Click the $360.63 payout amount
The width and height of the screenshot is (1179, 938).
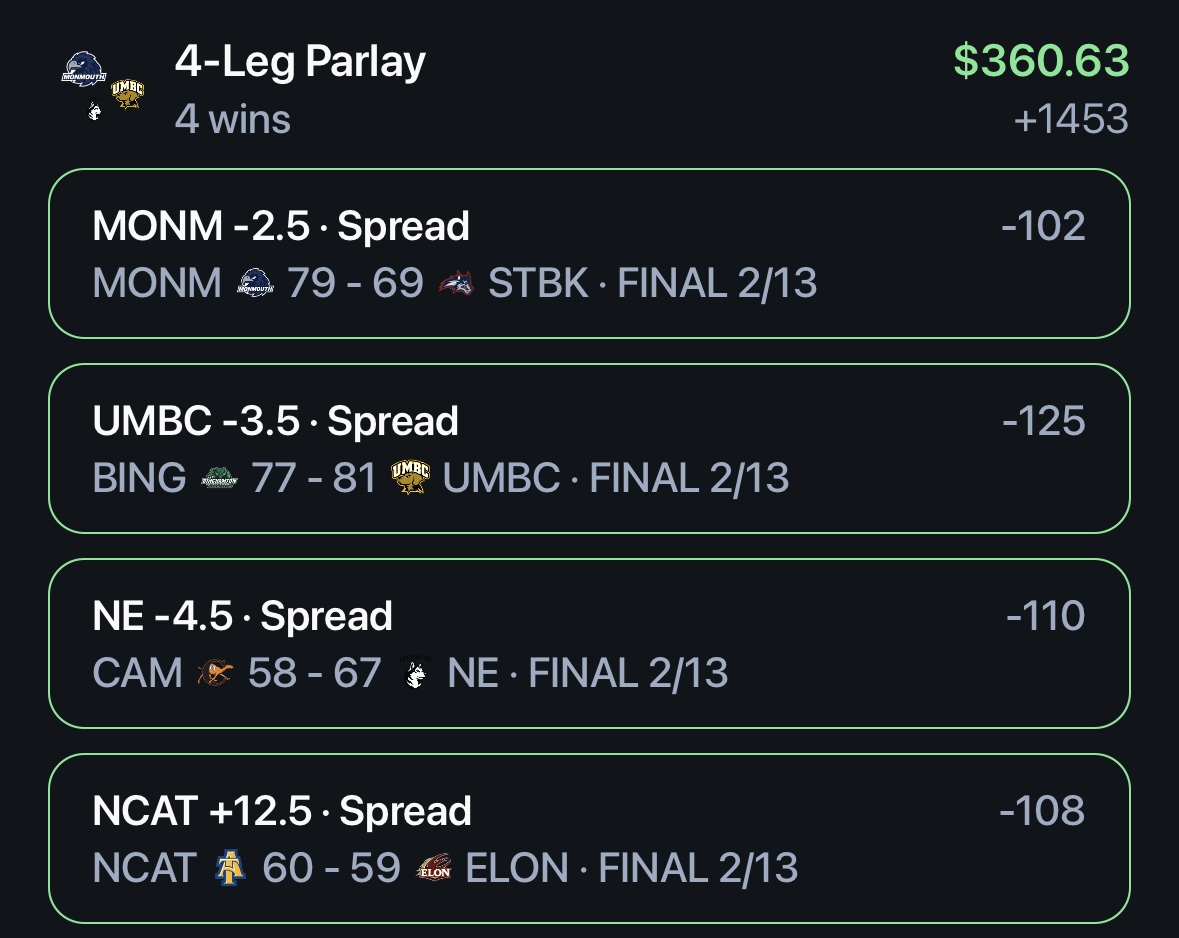point(1041,60)
